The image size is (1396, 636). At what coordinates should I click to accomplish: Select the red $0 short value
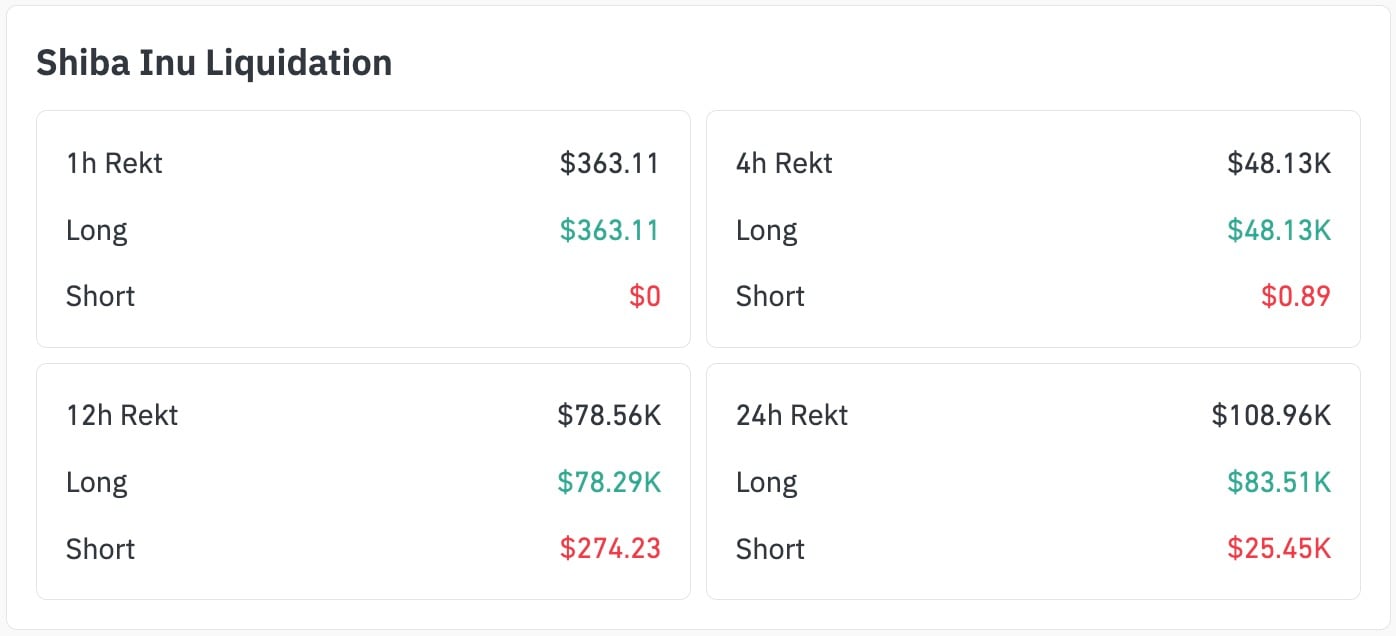click(x=645, y=297)
